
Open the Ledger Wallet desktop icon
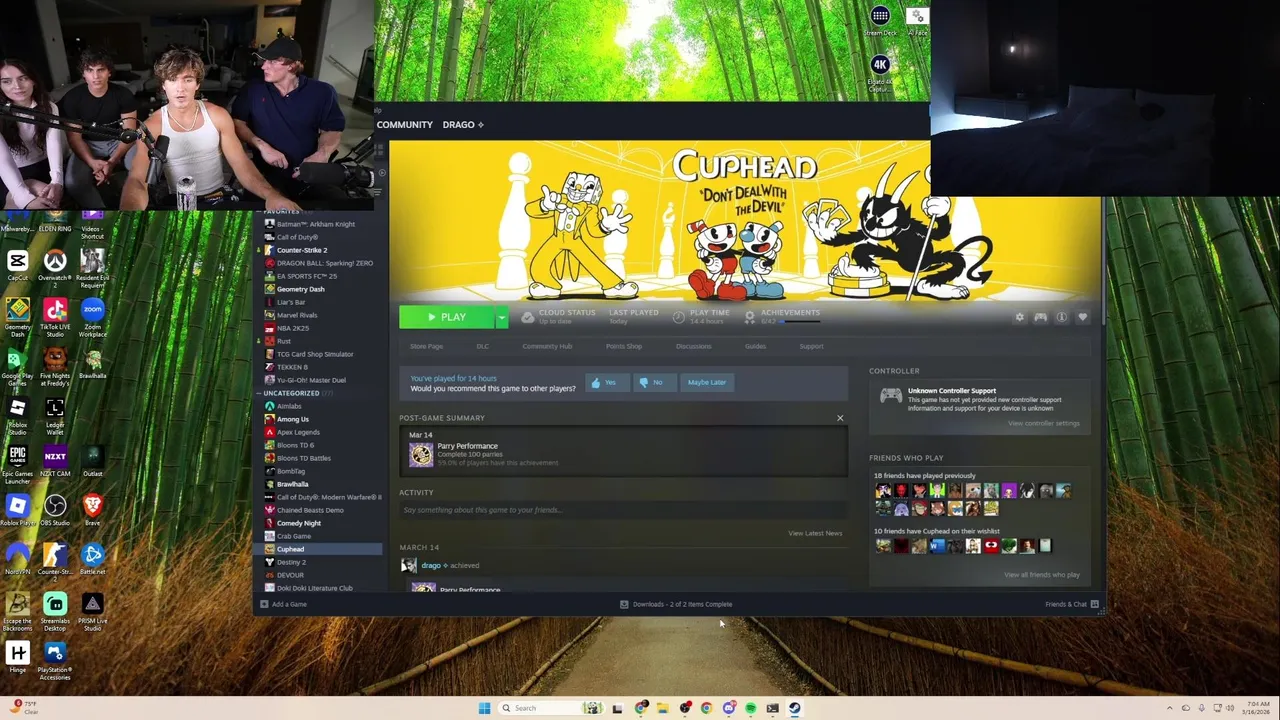coord(55,415)
